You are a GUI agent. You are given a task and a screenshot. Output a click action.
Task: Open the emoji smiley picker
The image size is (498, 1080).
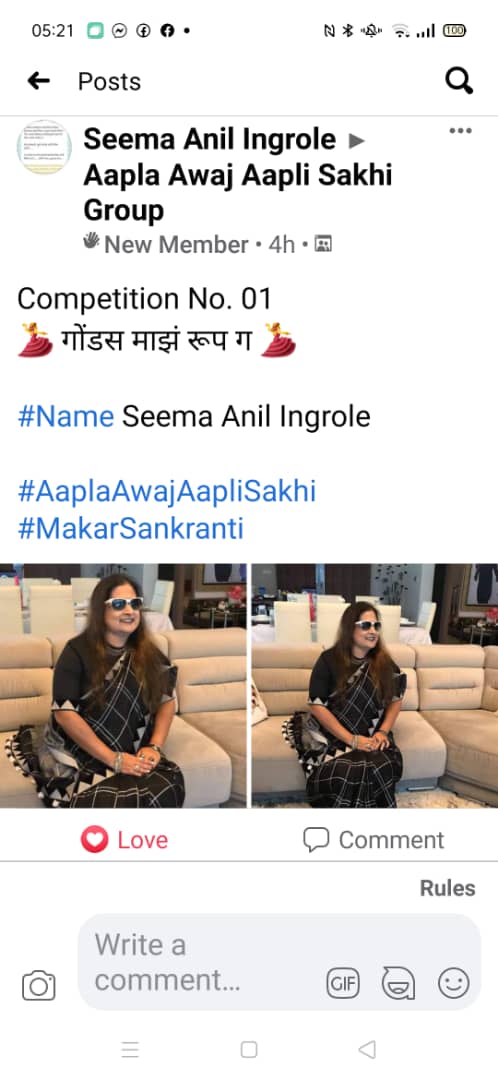coord(454,983)
